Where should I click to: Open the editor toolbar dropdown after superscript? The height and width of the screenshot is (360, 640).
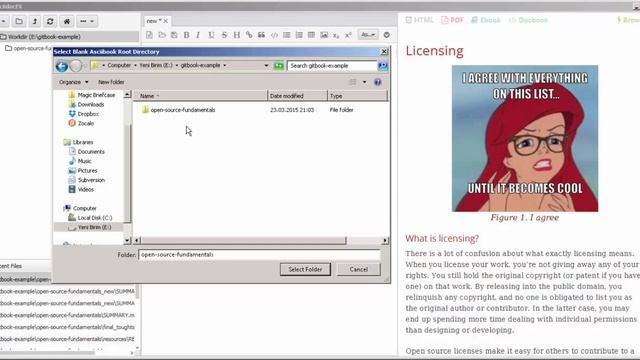click(x=368, y=35)
